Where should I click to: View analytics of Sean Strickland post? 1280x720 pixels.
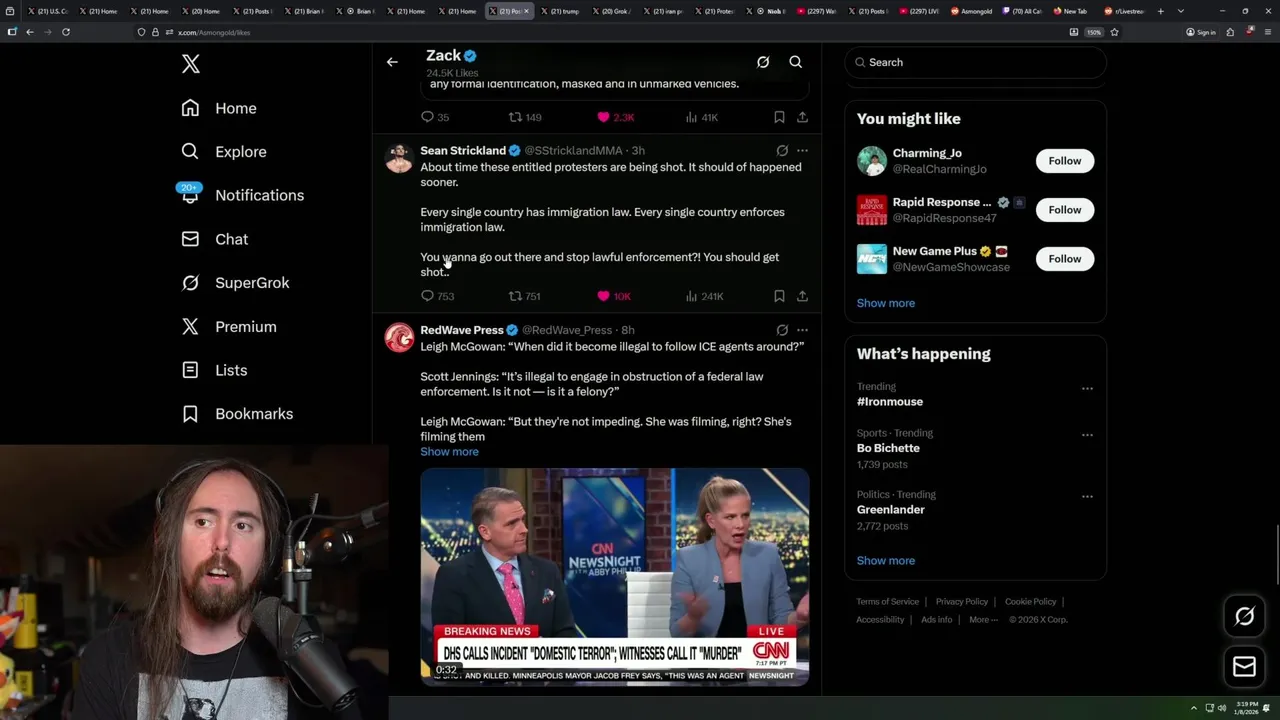tap(704, 296)
